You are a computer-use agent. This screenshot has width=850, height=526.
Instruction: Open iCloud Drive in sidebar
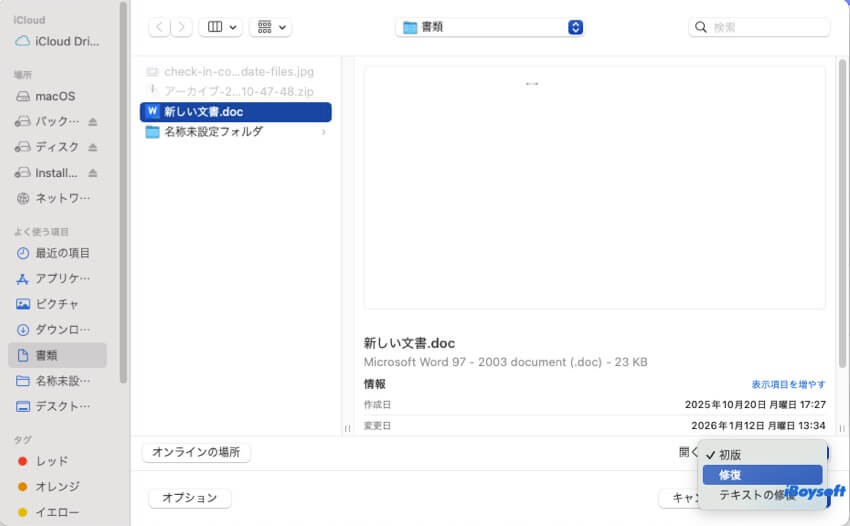click(x=57, y=41)
